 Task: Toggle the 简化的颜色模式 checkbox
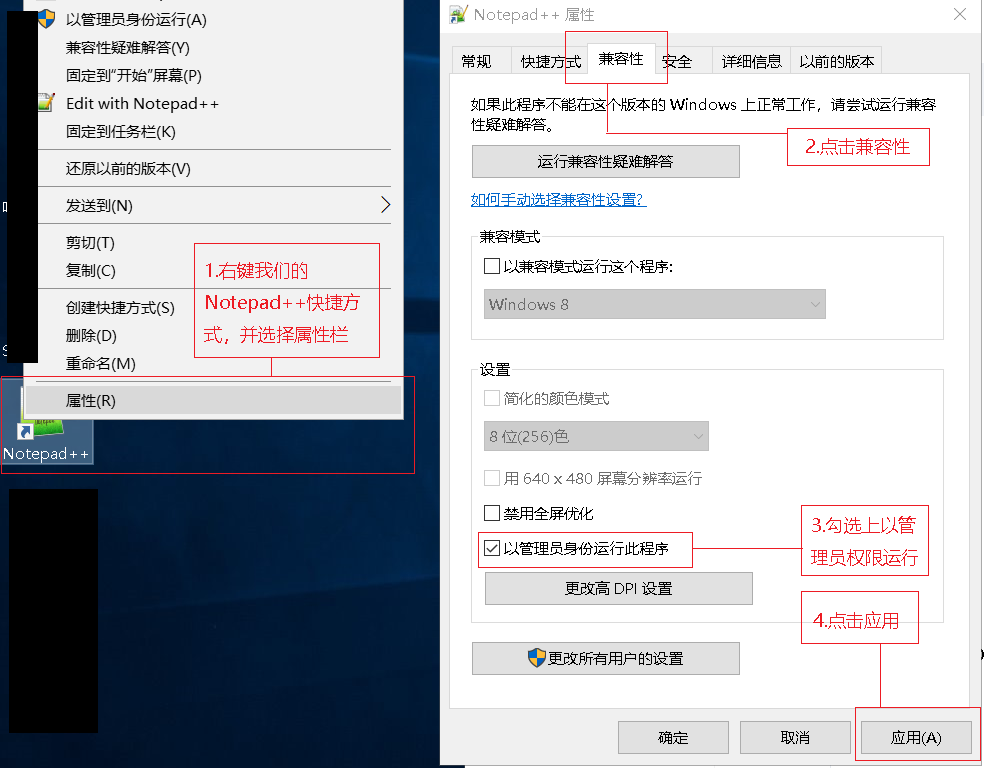click(491, 398)
